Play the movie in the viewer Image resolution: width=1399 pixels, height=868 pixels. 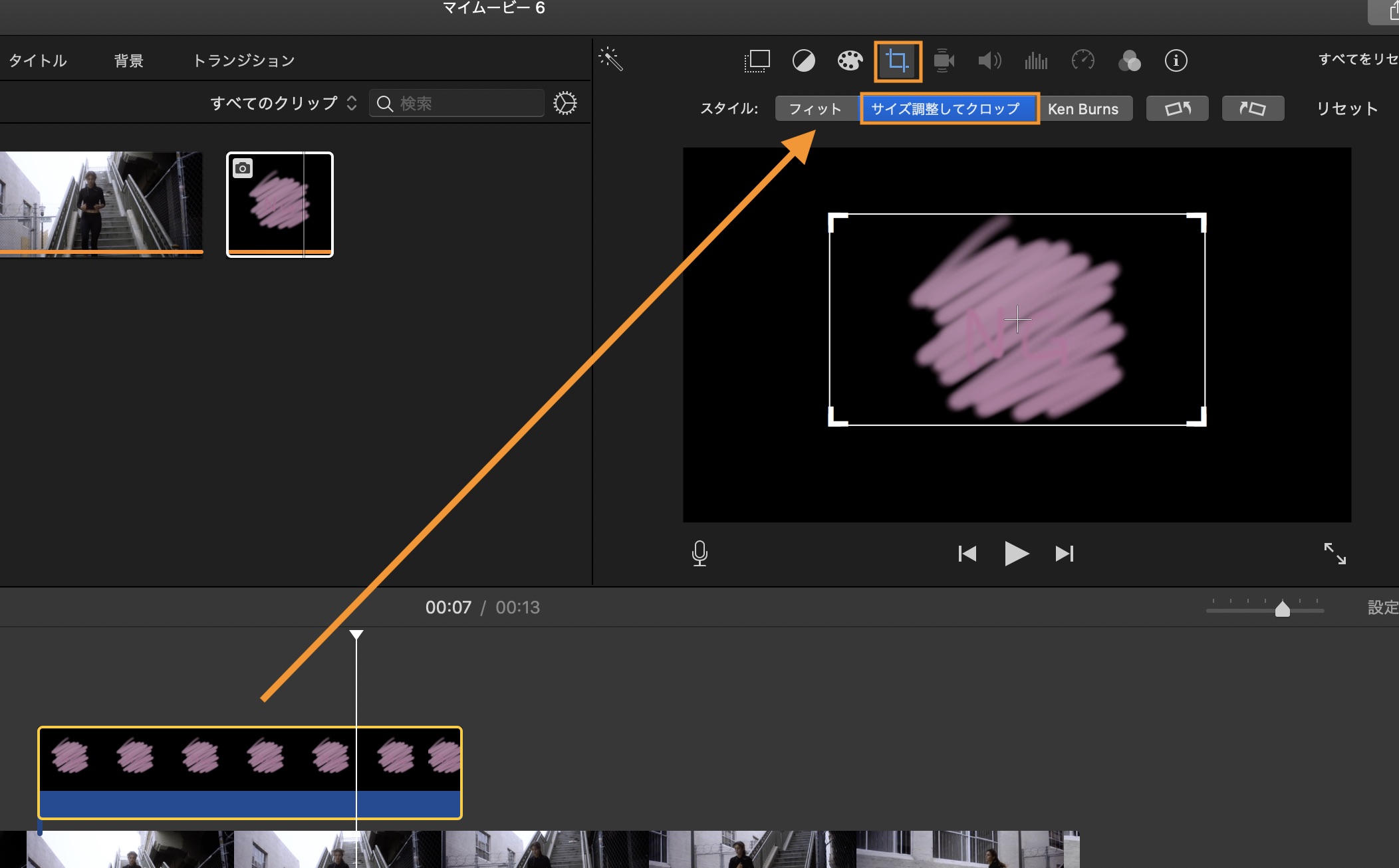pos(1016,554)
